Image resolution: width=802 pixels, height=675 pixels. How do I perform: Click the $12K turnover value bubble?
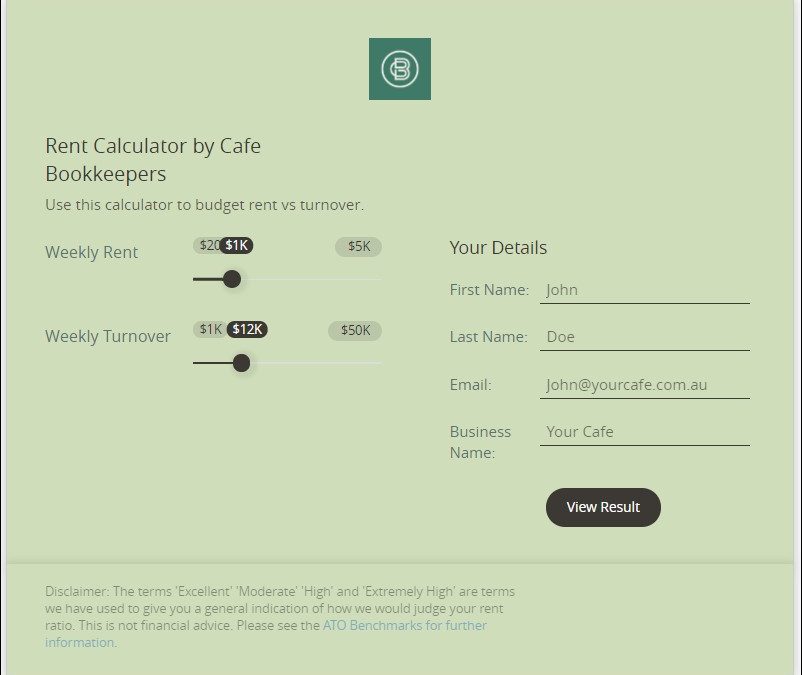point(247,330)
